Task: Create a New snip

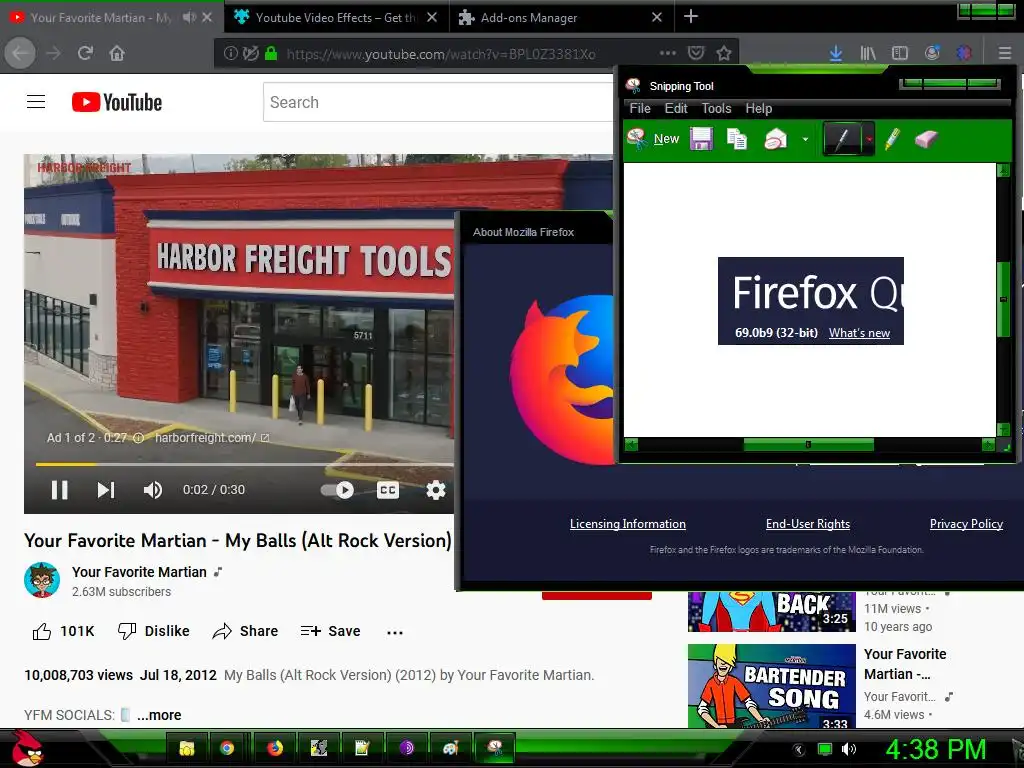Action: (x=653, y=138)
